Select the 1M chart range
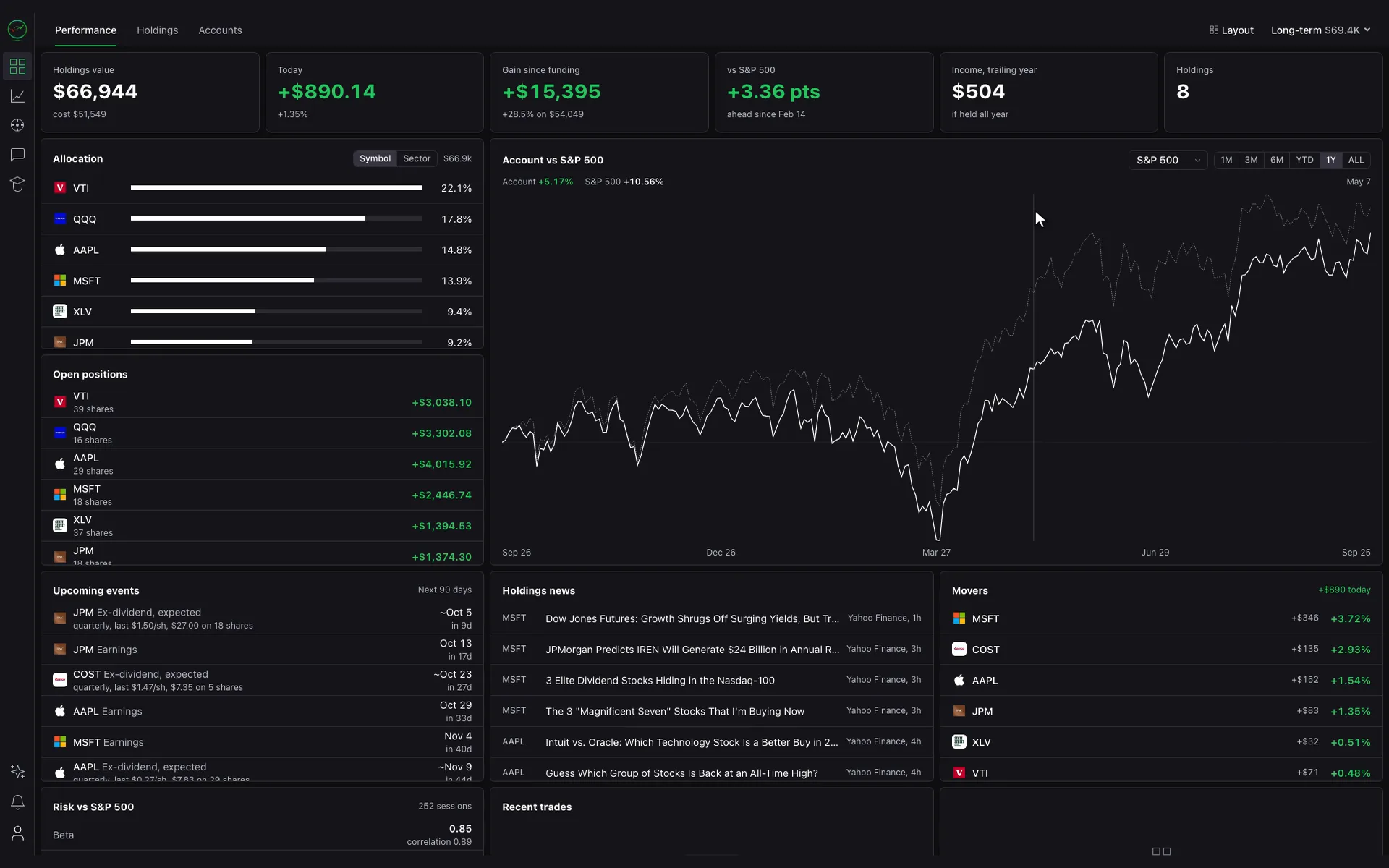Image resolution: width=1389 pixels, height=868 pixels. point(1226,160)
